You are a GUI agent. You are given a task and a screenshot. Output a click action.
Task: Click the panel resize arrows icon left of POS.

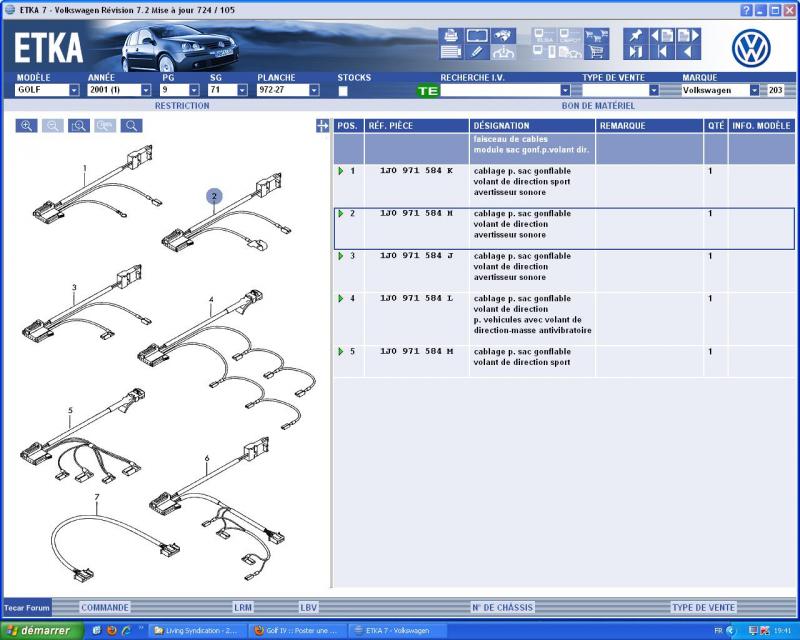[x=322, y=126]
